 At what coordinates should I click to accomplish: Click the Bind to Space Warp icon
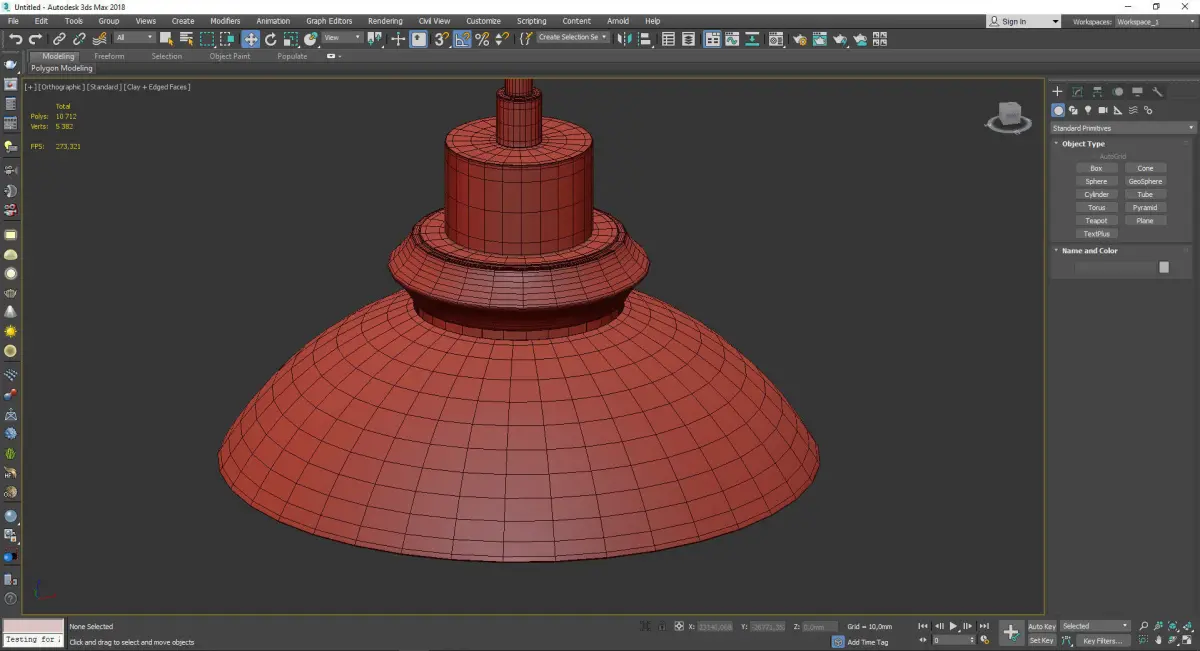click(99, 39)
